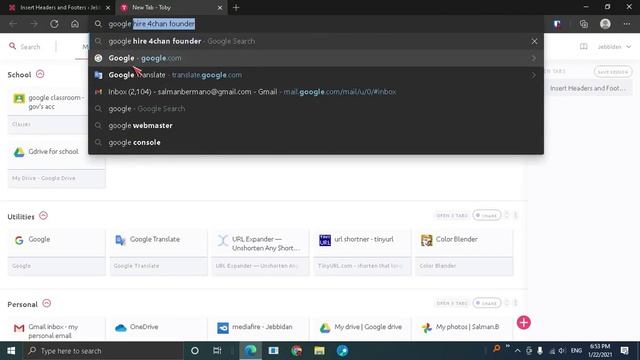Screen dimensions: 640x360
Task: Open 2 tabs in Personal collection
Action: [452, 303]
